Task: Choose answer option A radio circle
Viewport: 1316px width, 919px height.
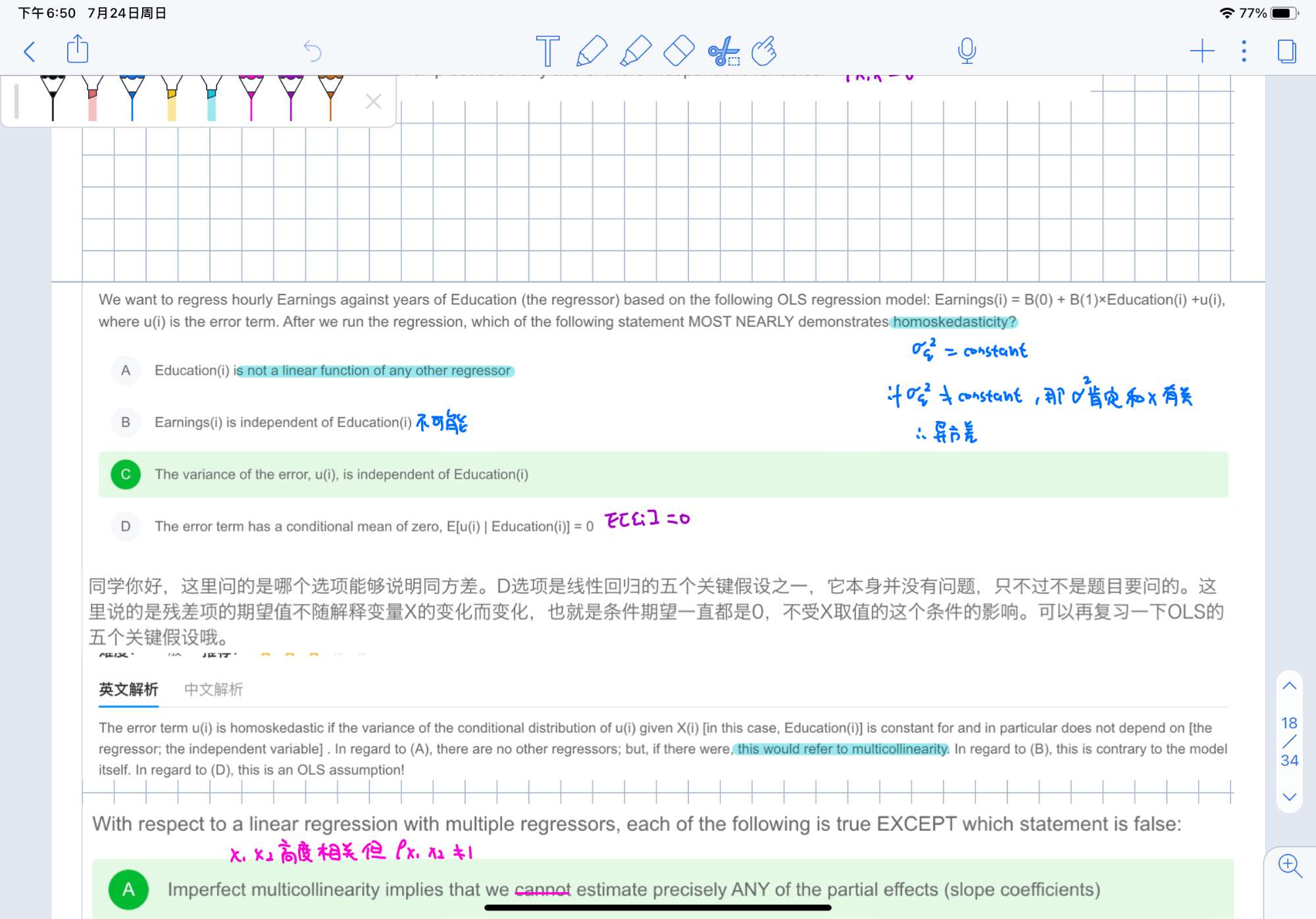Action: tap(126, 370)
